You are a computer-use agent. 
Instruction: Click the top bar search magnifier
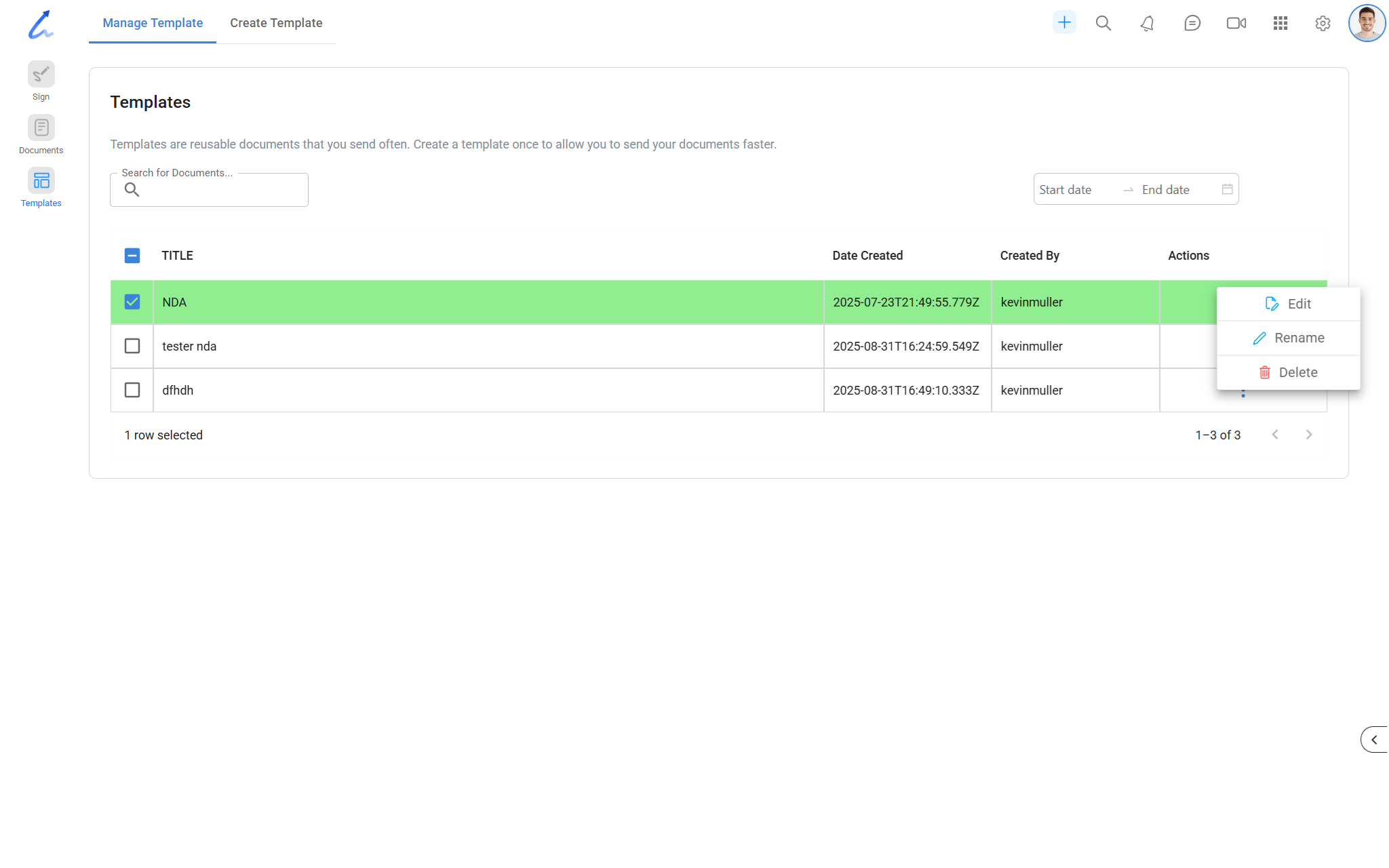(x=1103, y=24)
